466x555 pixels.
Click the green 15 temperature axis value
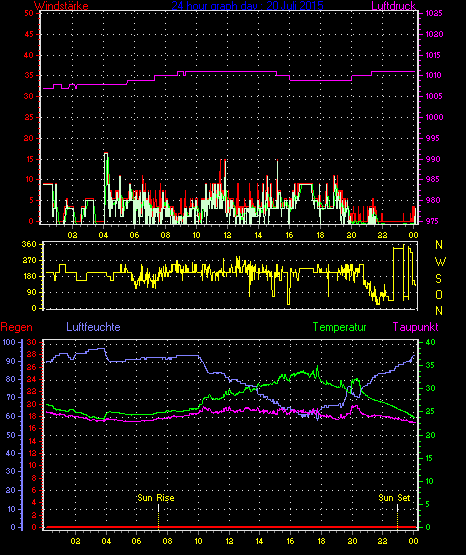pos(429,458)
